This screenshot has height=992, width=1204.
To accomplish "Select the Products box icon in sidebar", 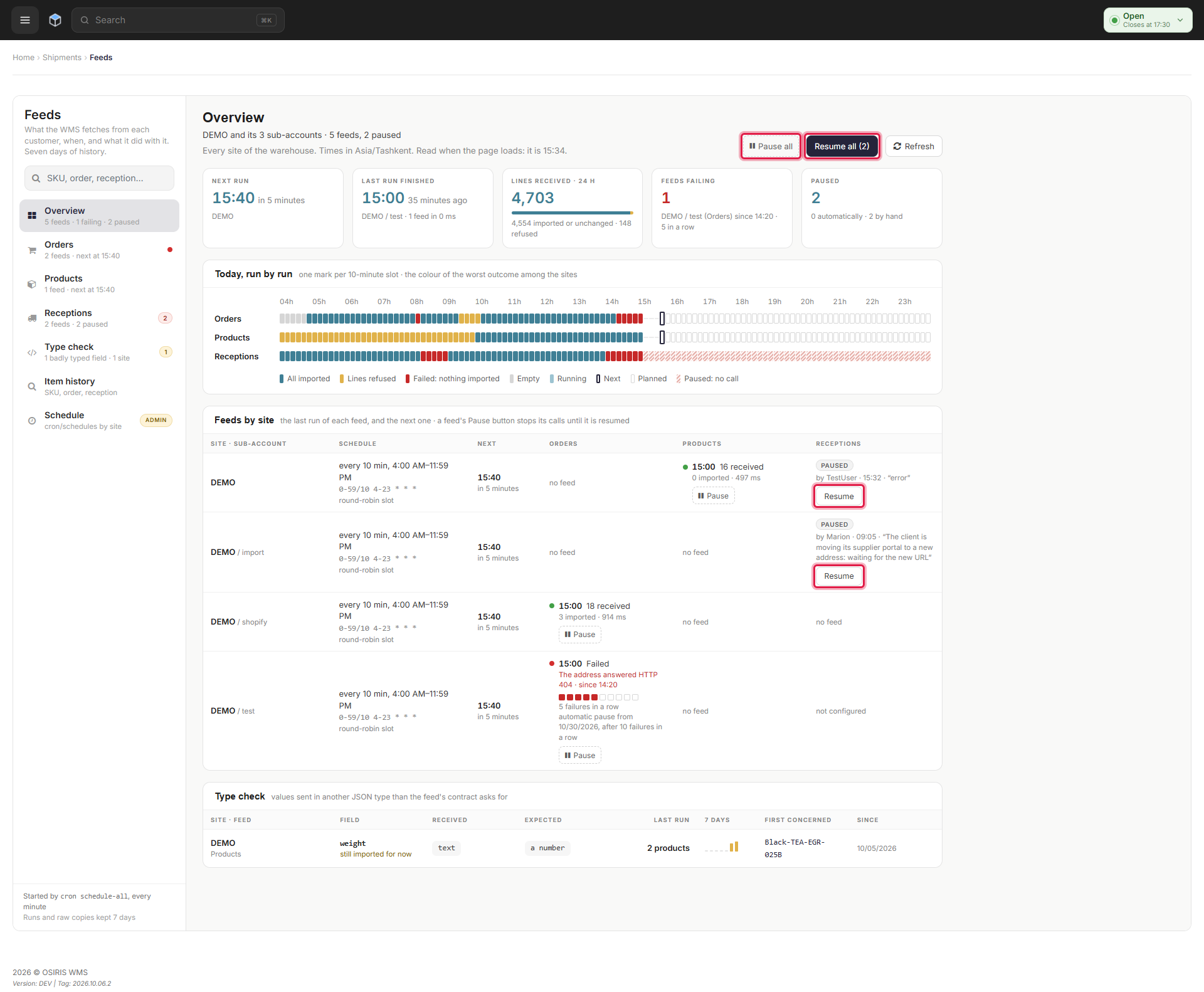I will pos(32,284).
